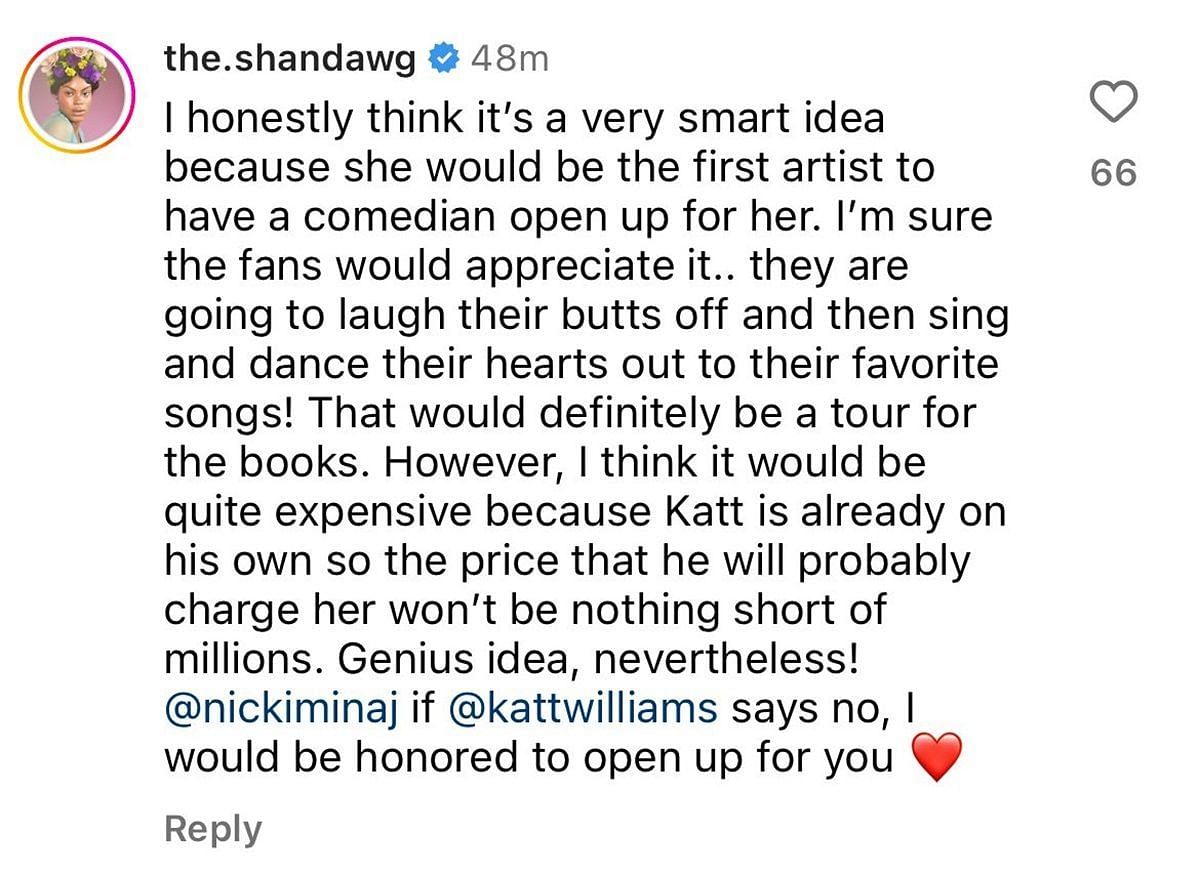Viewport: 1200px width, 874px height.
Task: Click the red heart emoji ending the comment
Action: 938,758
